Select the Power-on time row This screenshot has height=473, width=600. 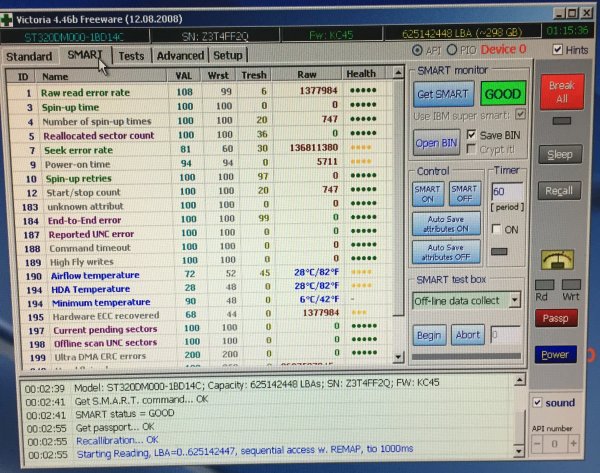tap(201, 163)
